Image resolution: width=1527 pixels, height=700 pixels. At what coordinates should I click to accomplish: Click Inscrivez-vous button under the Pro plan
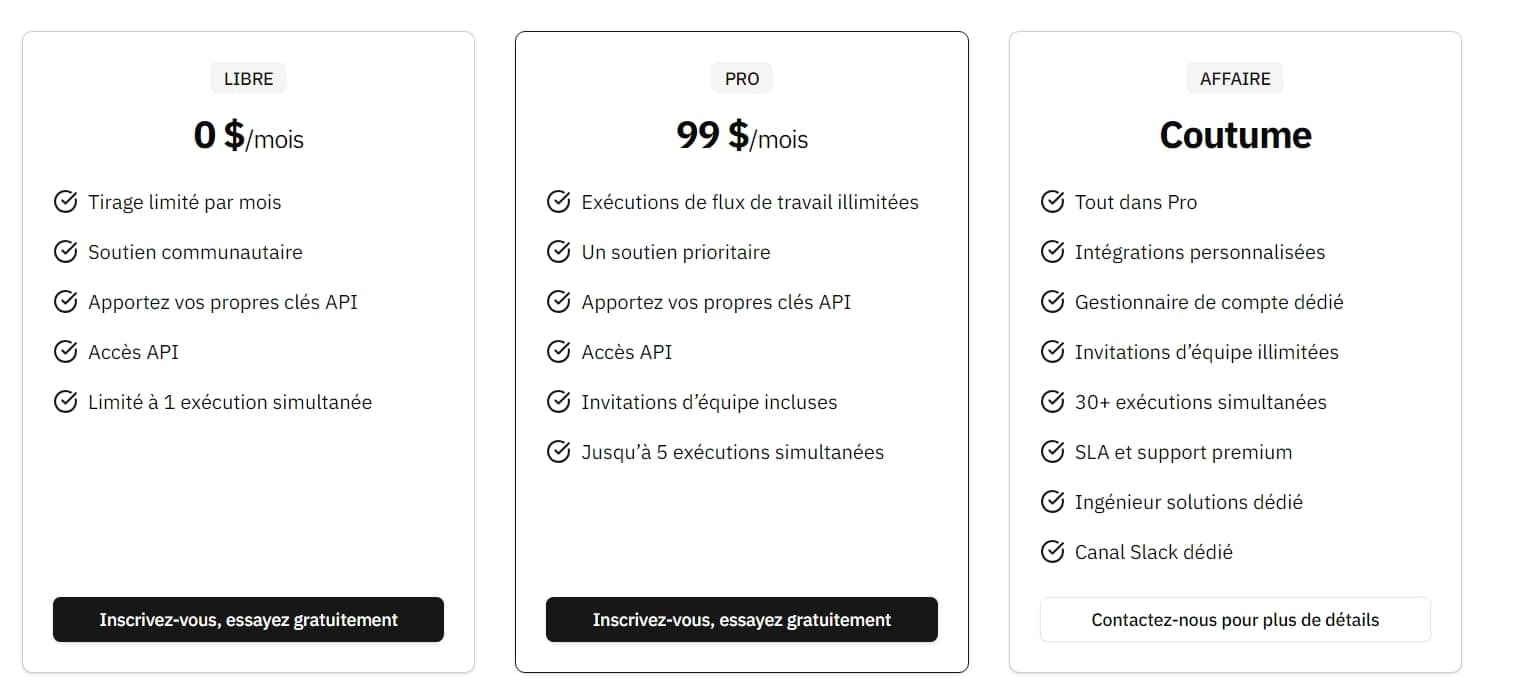coord(742,620)
